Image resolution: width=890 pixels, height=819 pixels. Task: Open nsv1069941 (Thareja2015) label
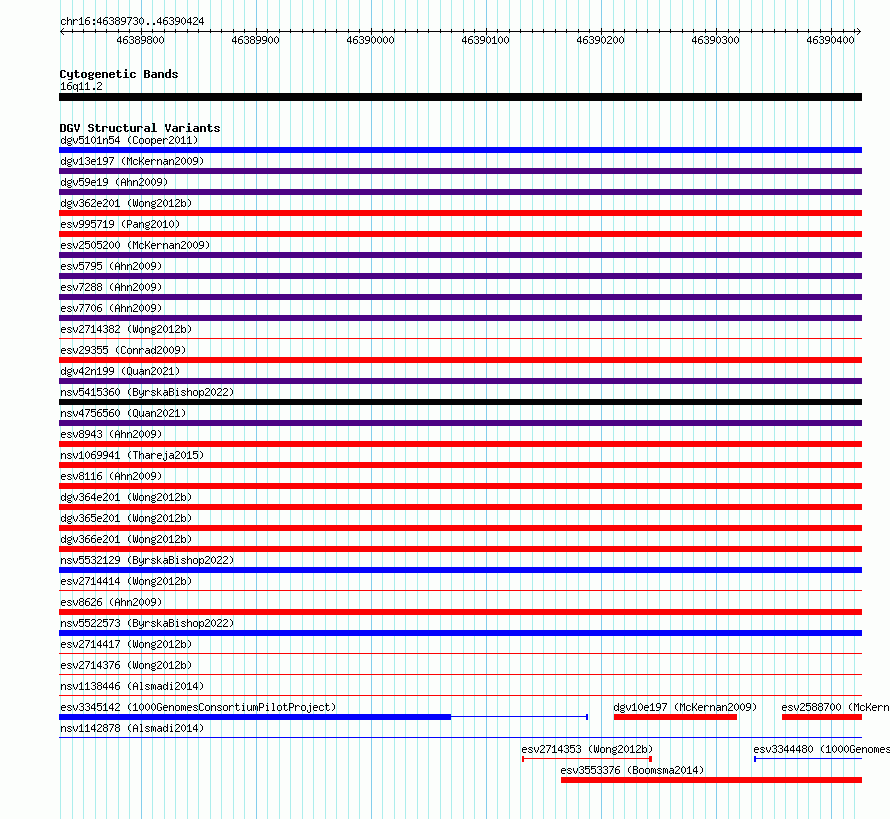click(132, 455)
